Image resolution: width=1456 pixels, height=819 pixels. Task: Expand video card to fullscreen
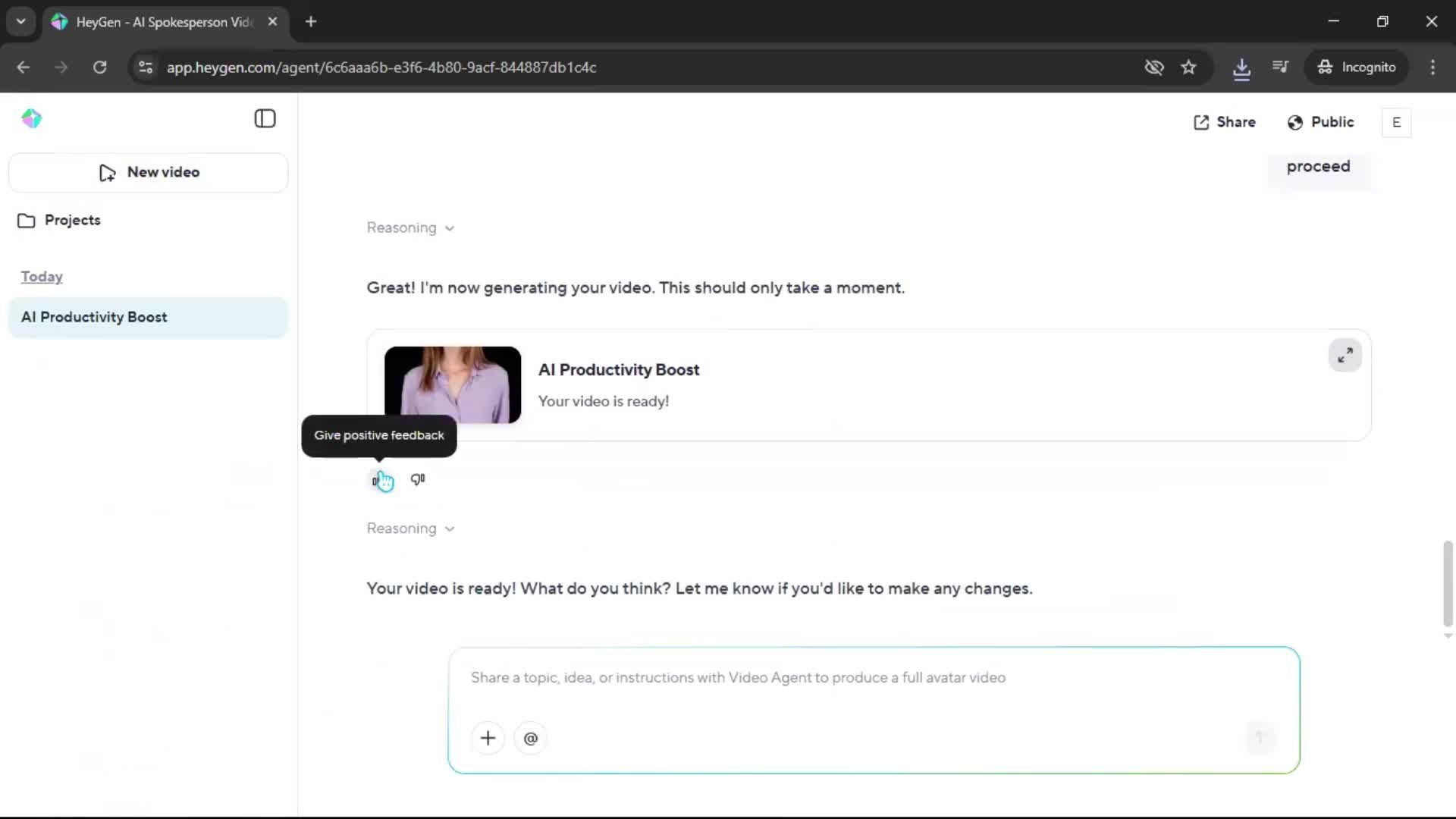pos(1345,355)
